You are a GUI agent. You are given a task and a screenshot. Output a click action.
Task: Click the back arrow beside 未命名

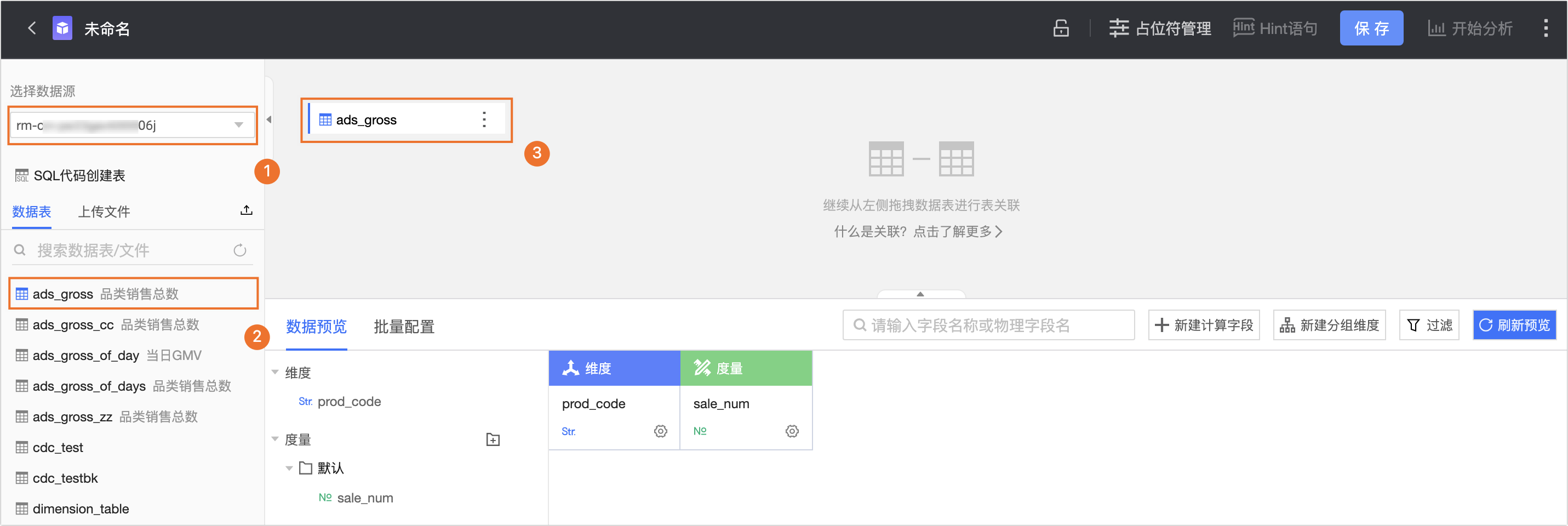pos(31,28)
